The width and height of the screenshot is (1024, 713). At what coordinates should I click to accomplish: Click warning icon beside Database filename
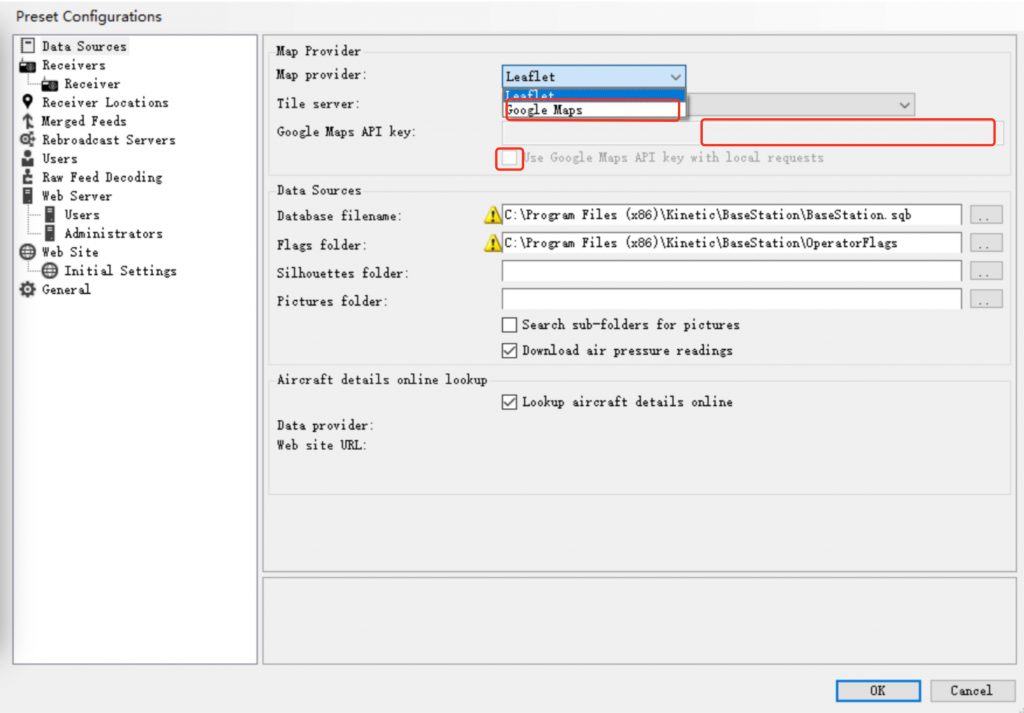click(492, 215)
